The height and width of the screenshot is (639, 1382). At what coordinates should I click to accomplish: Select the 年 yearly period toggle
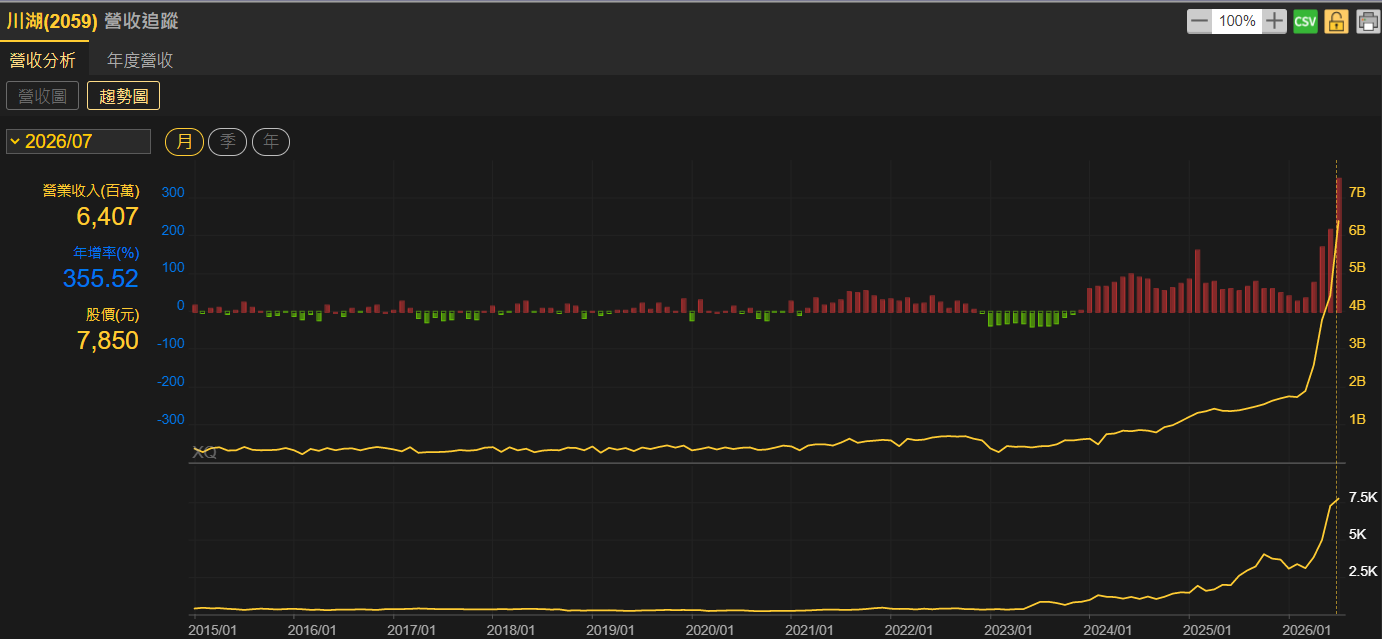[x=271, y=142]
